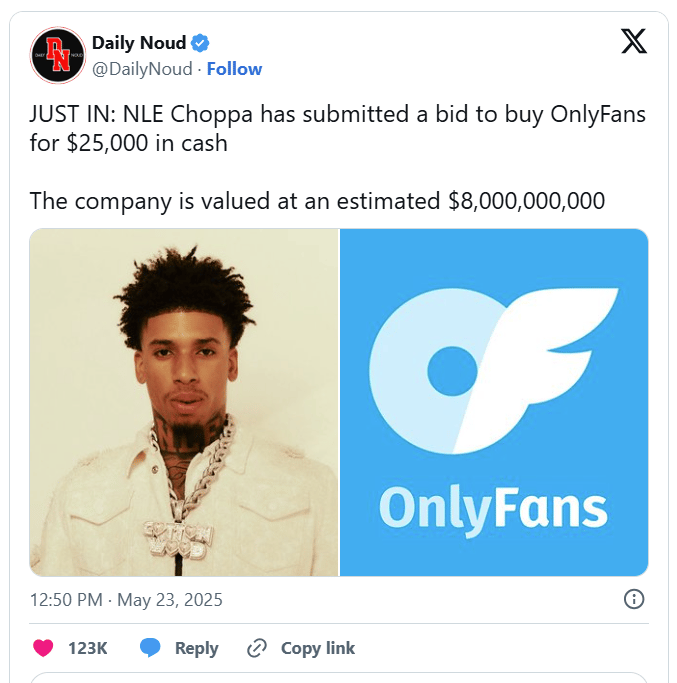Click the chain link copy icon
Viewport: 677px width, 683px height.
coord(257,648)
